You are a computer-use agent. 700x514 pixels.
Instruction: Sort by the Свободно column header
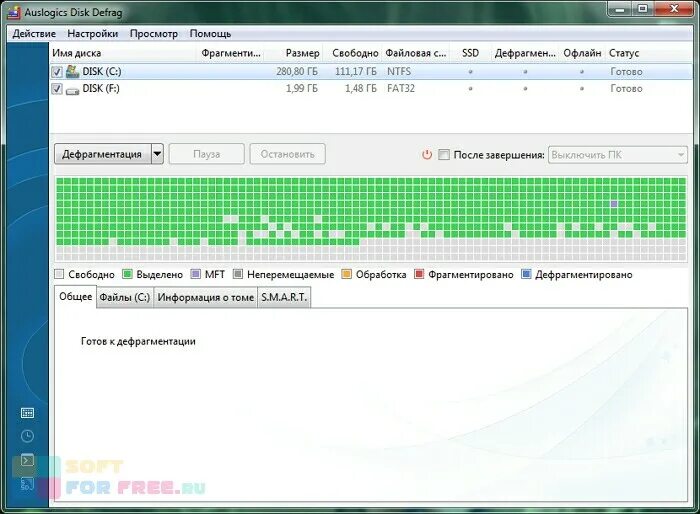click(352, 53)
